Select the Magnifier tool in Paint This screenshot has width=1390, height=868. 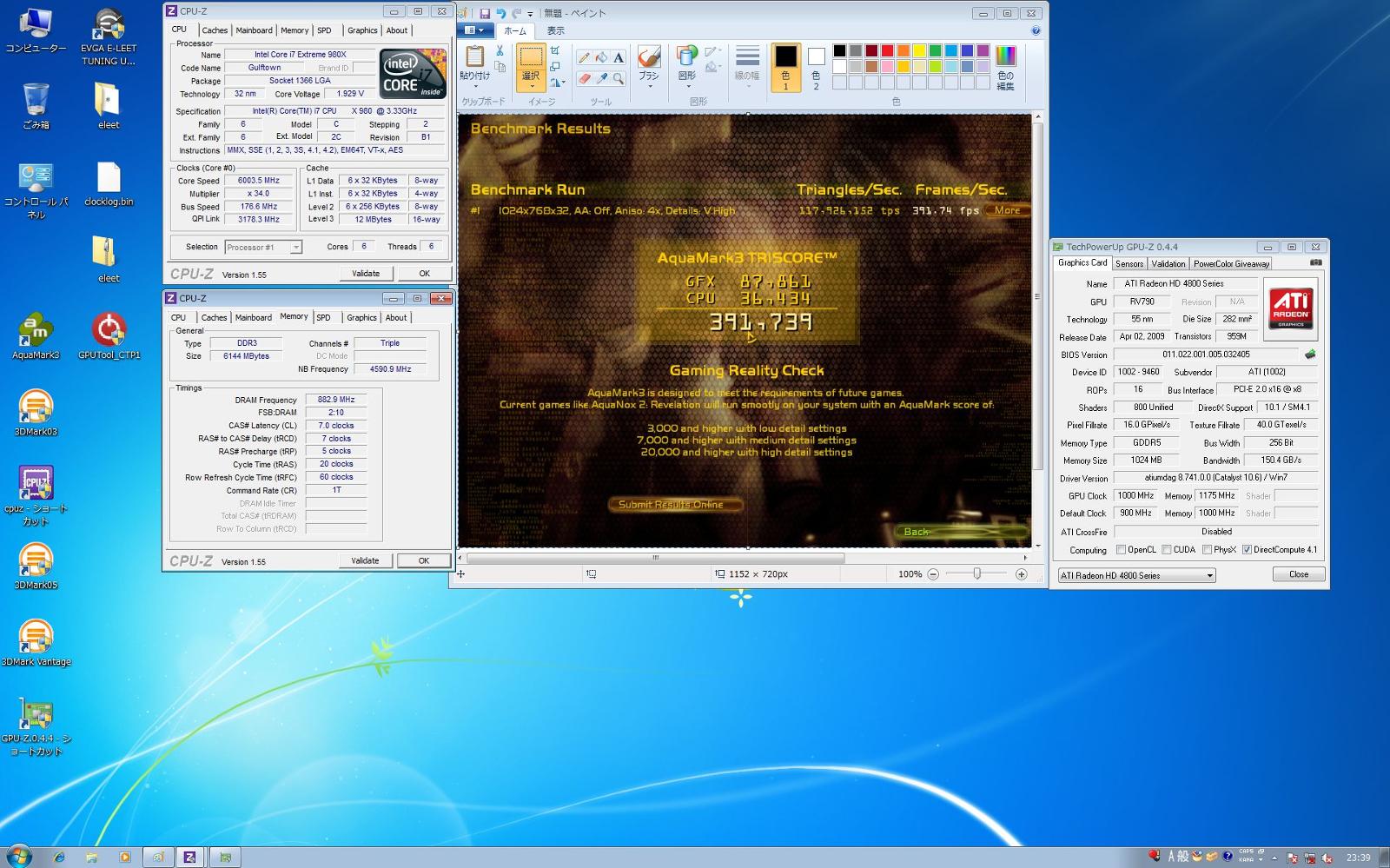click(619, 78)
